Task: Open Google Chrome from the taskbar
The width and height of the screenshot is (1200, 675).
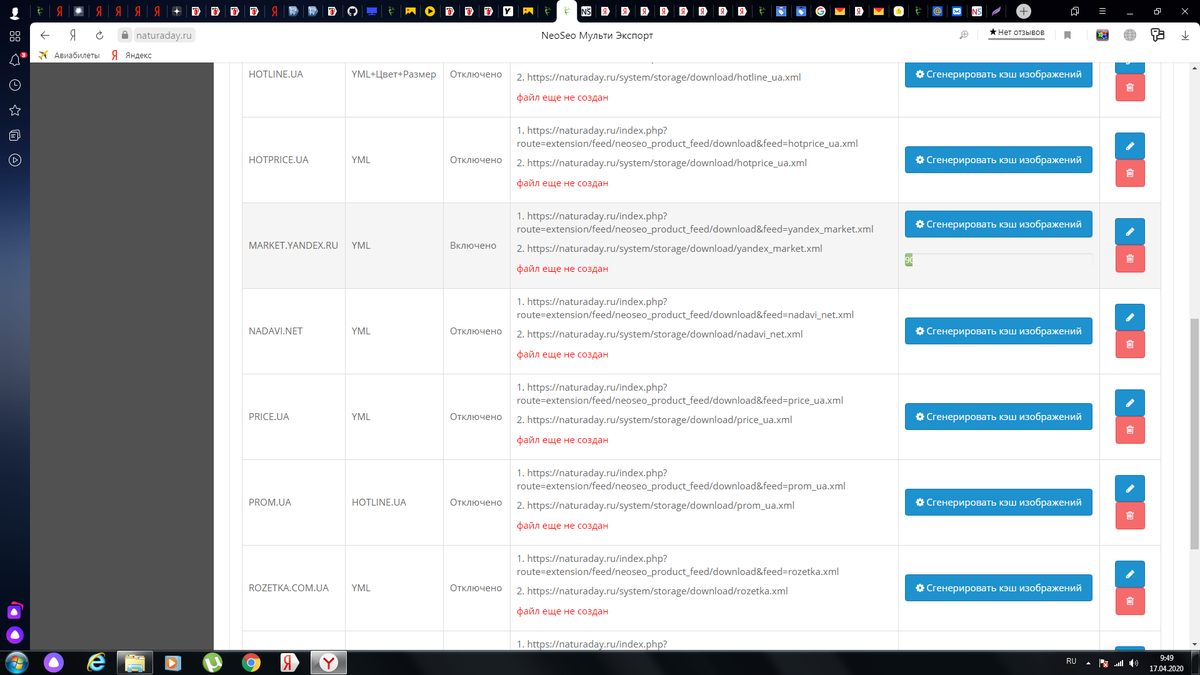Action: point(251,662)
